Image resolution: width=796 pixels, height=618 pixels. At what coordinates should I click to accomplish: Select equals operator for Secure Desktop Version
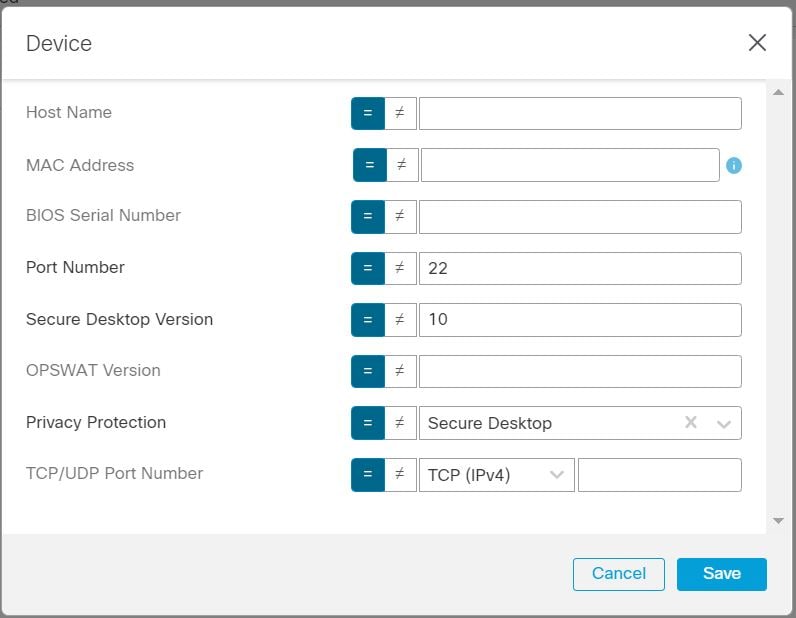tap(368, 320)
